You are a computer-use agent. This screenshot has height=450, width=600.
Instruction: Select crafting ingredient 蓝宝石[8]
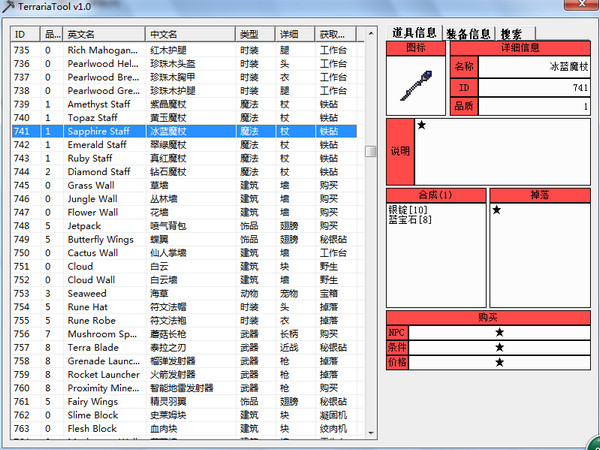pyautogui.click(x=410, y=220)
